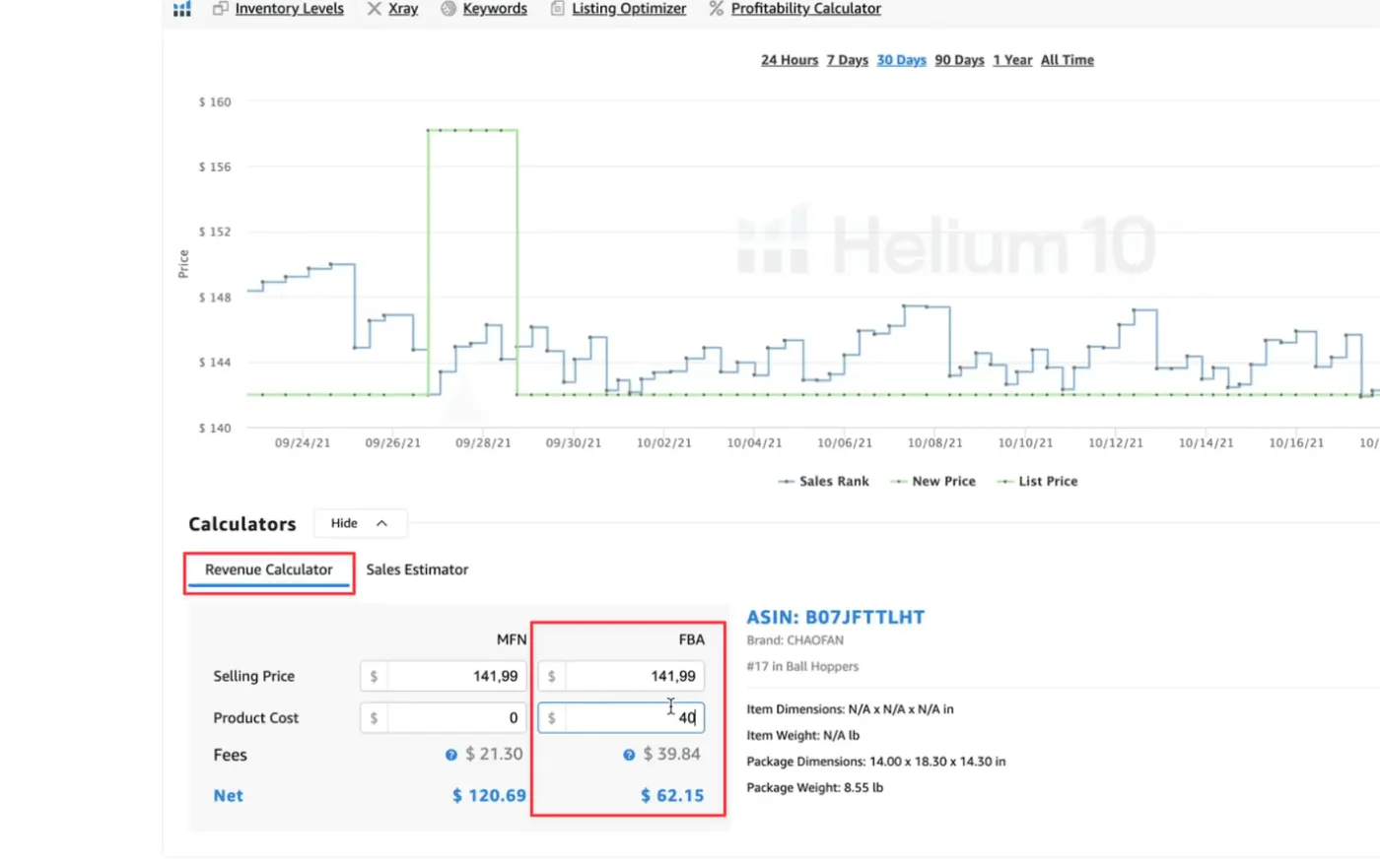
Task: Click the Helium 10 bar chart icon
Action: coord(182,9)
